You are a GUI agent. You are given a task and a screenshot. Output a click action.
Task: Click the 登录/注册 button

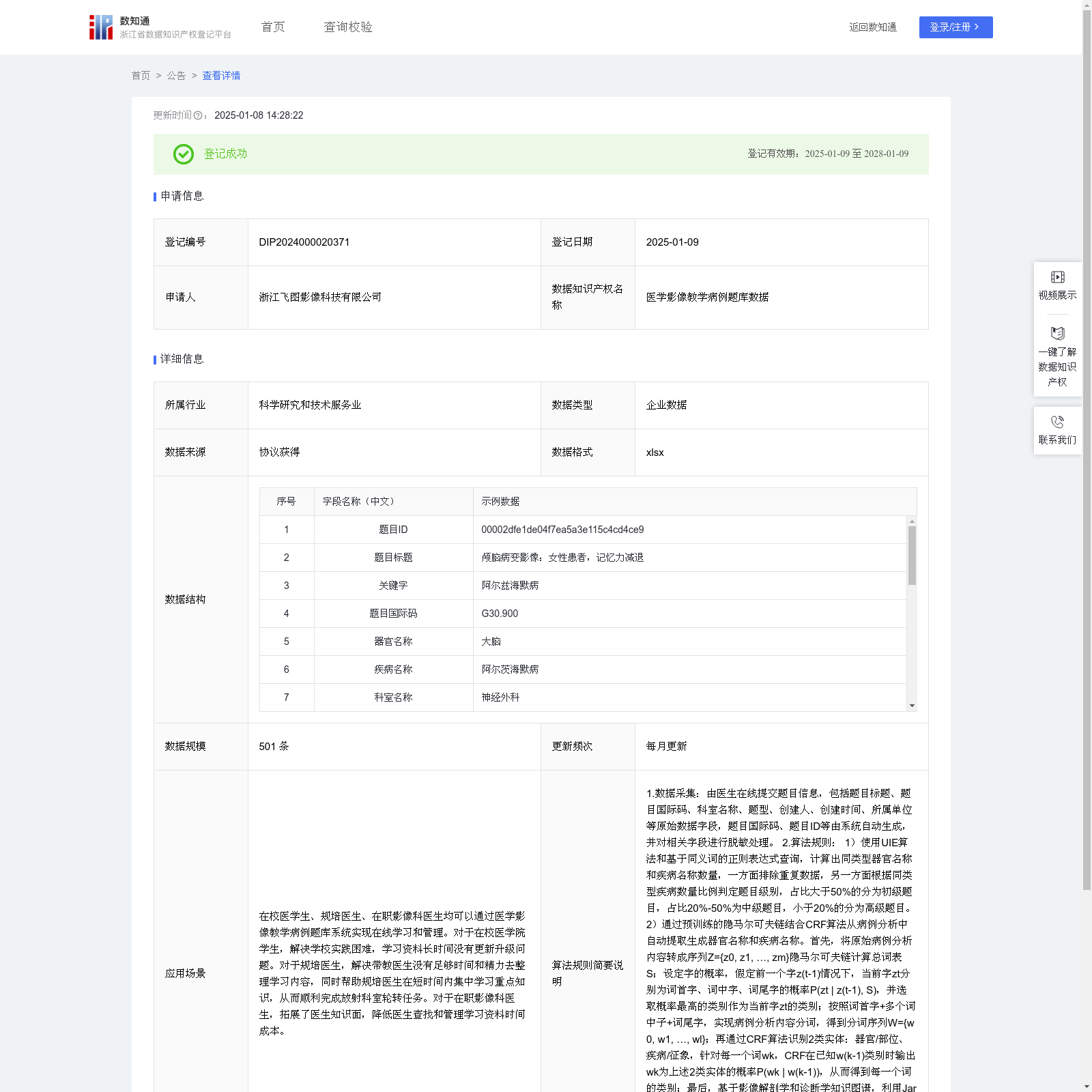pos(955,27)
